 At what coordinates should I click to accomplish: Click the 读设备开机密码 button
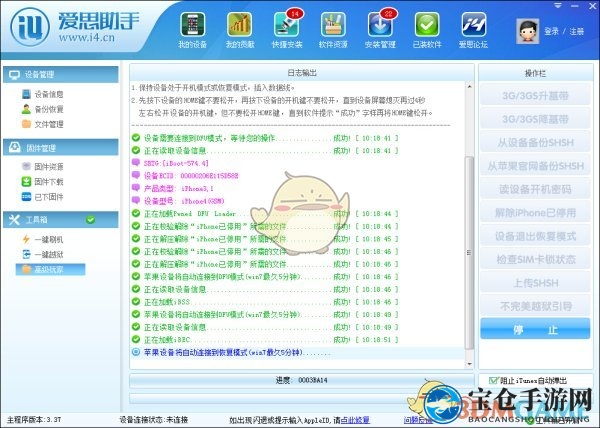click(x=535, y=189)
